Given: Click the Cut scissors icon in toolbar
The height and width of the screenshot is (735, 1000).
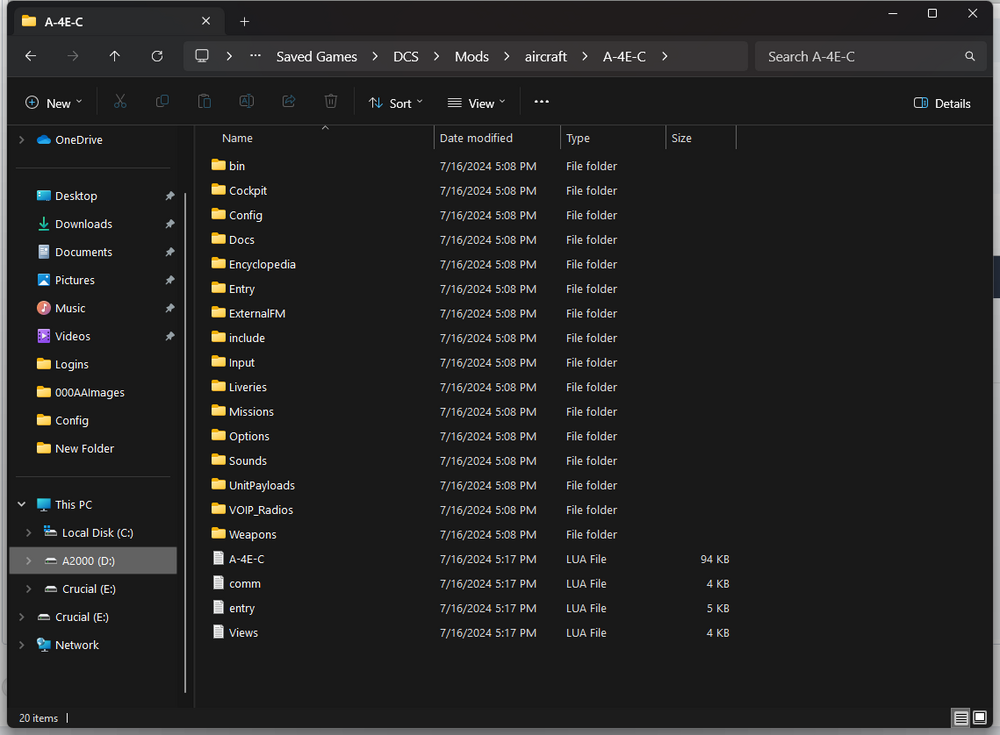Looking at the screenshot, I should click(x=120, y=102).
